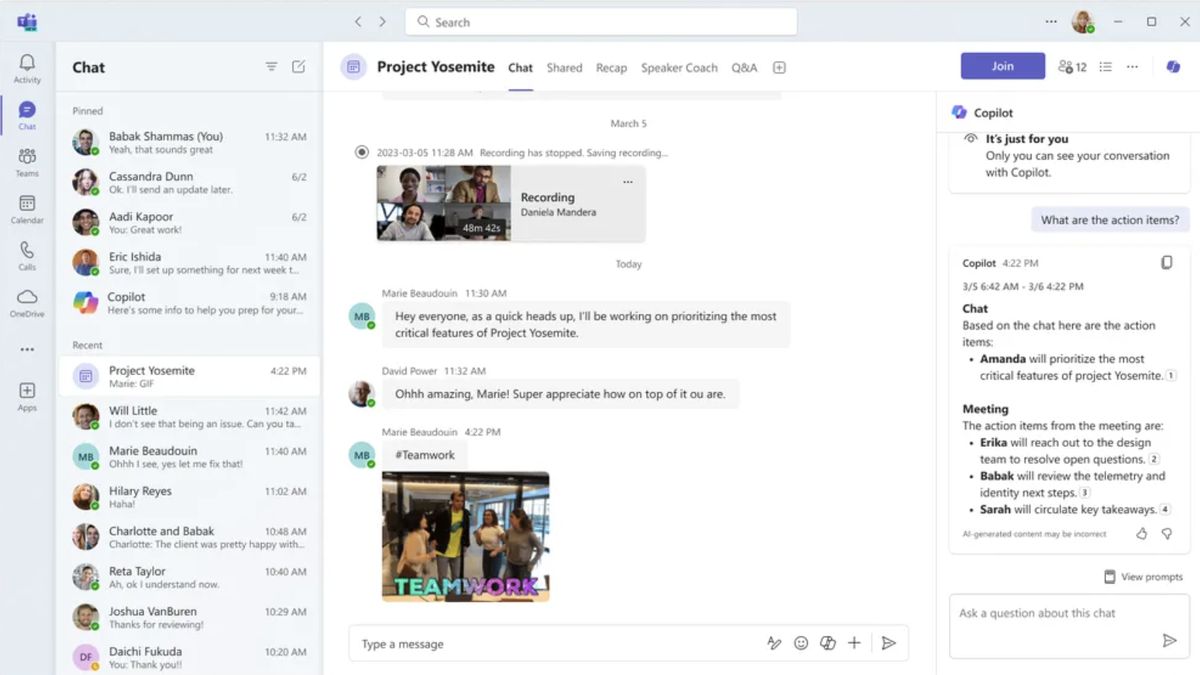Open the Copilot pinned chat
Viewport: 1200px width, 675px height.
tap(189, 302)
